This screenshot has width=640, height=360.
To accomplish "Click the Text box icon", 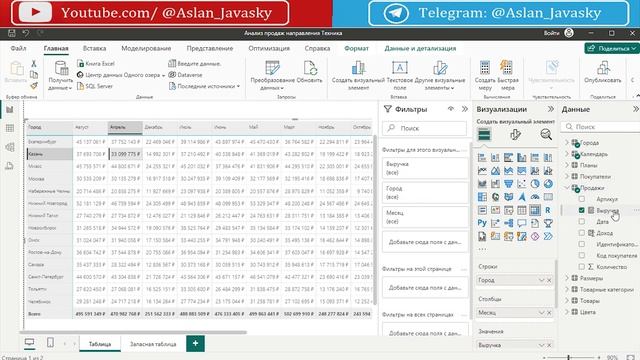I will [400, 76].
